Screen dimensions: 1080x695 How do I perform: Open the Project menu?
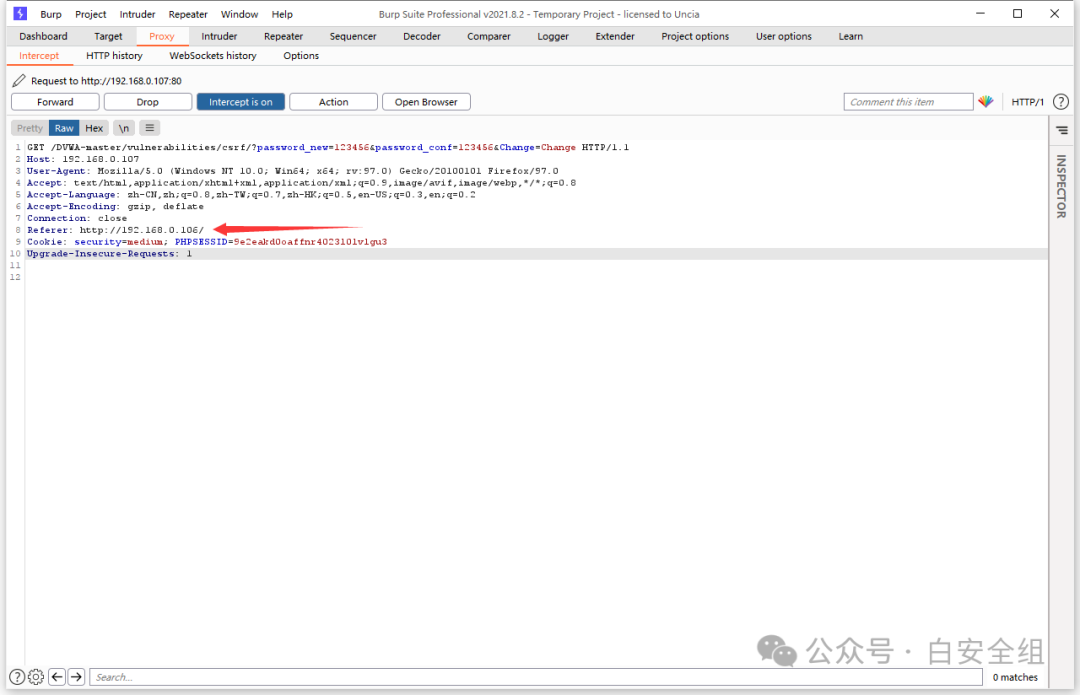coord(91,14)
